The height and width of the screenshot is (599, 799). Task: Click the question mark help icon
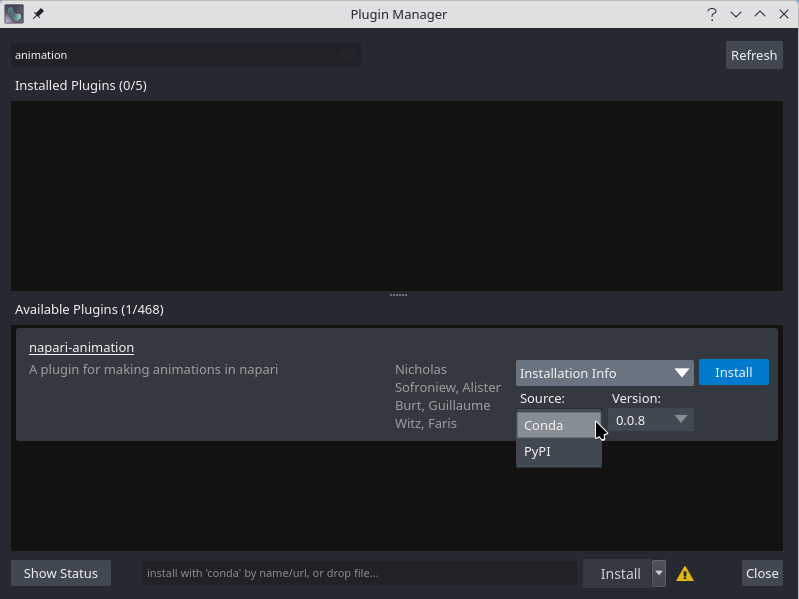[712, 14]
